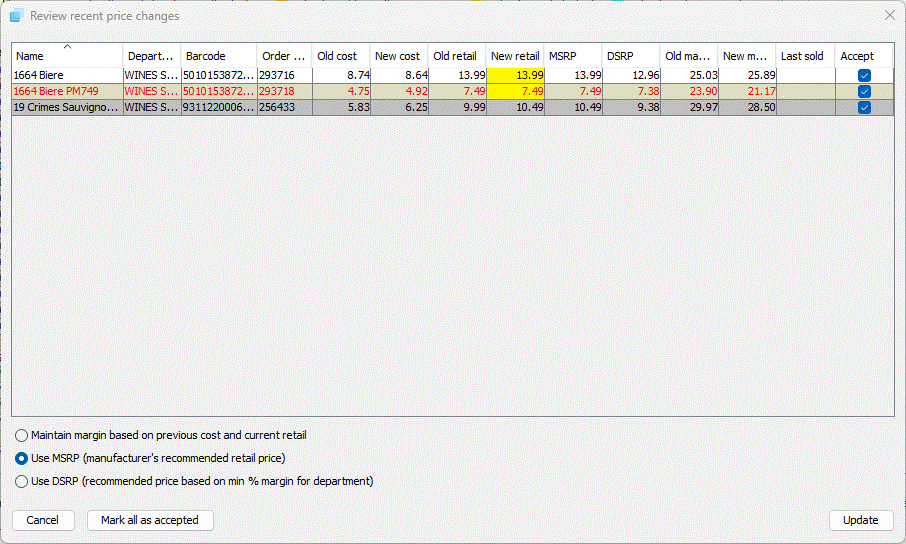Image resolution: width=906 pixels, height=544 pixels.
Task: Select Maintain margin based on previous cost
Action: 22,436
